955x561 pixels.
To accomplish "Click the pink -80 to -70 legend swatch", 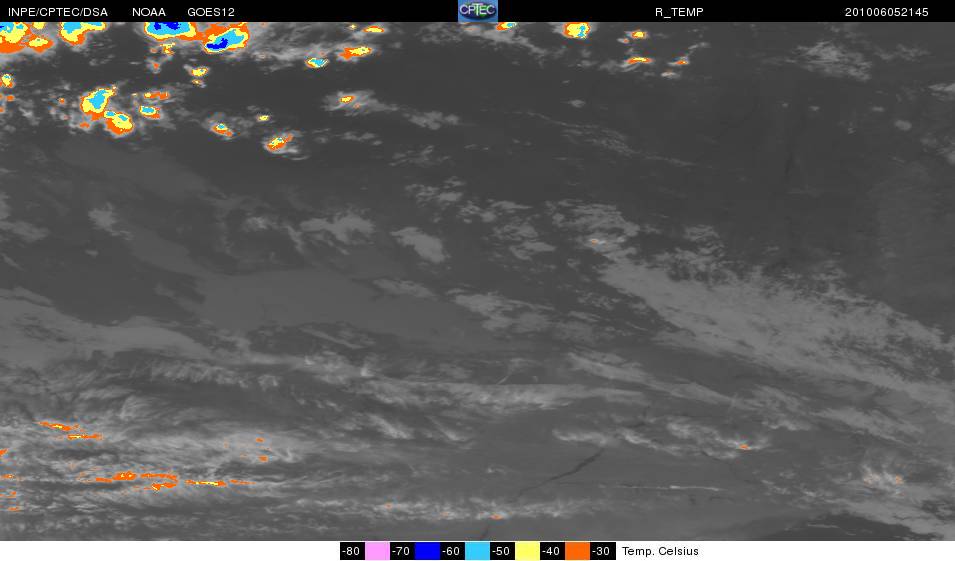I will tap(377, 551).
